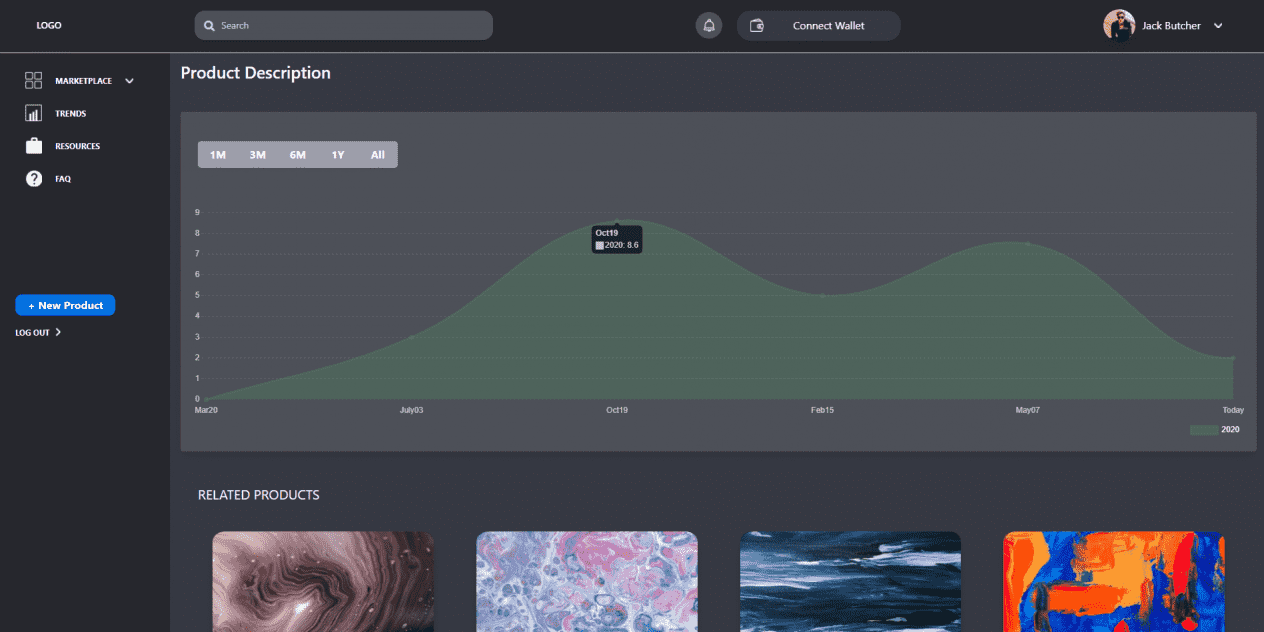Select the 6M time range tab
The height and width of the screenshot is (632, 1264).
pos(298,155)
